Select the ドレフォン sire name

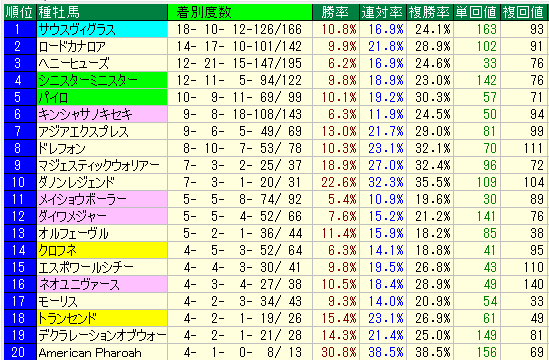point(62,148)
